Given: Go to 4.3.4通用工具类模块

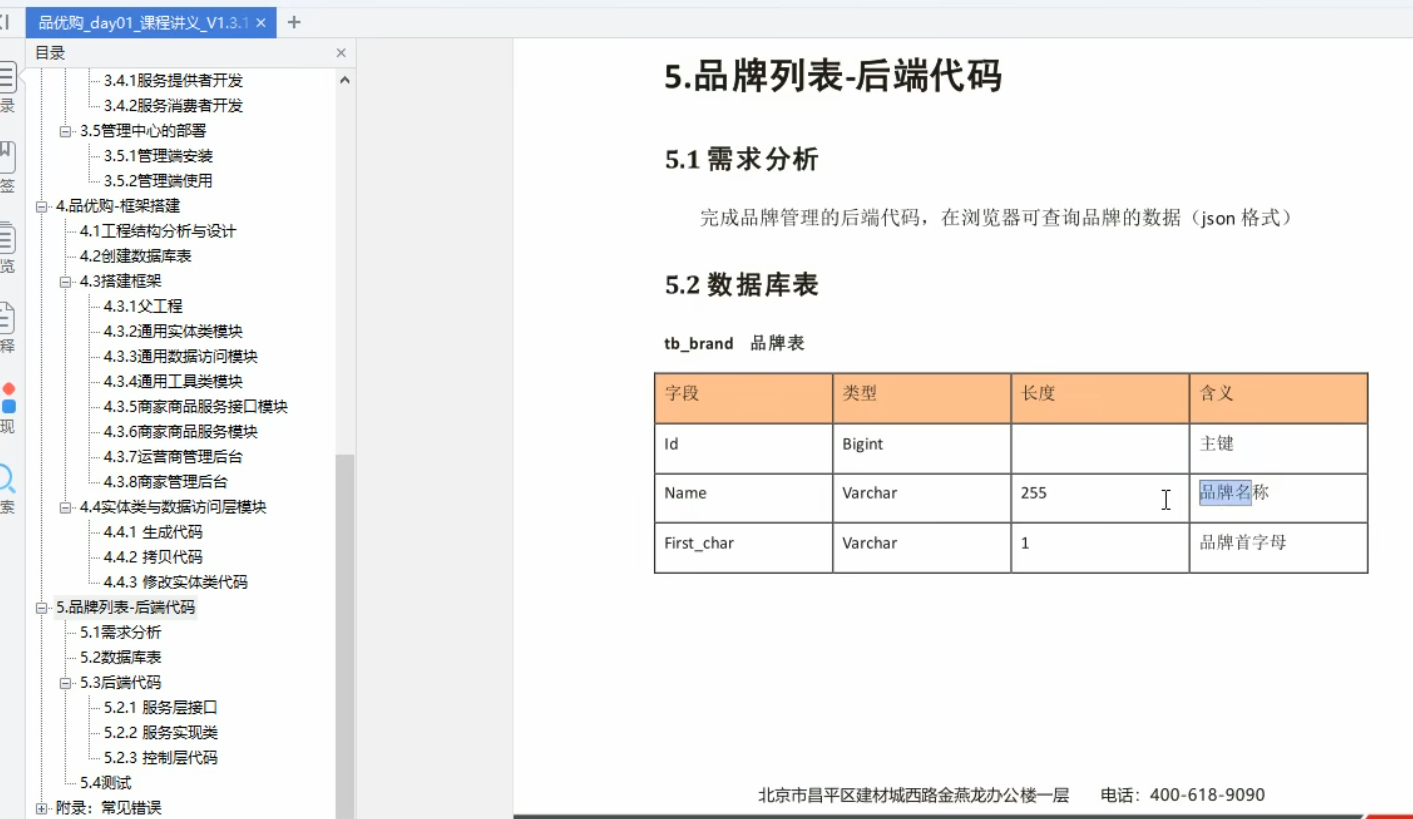Looking at the screenshot, I should 173,381.
